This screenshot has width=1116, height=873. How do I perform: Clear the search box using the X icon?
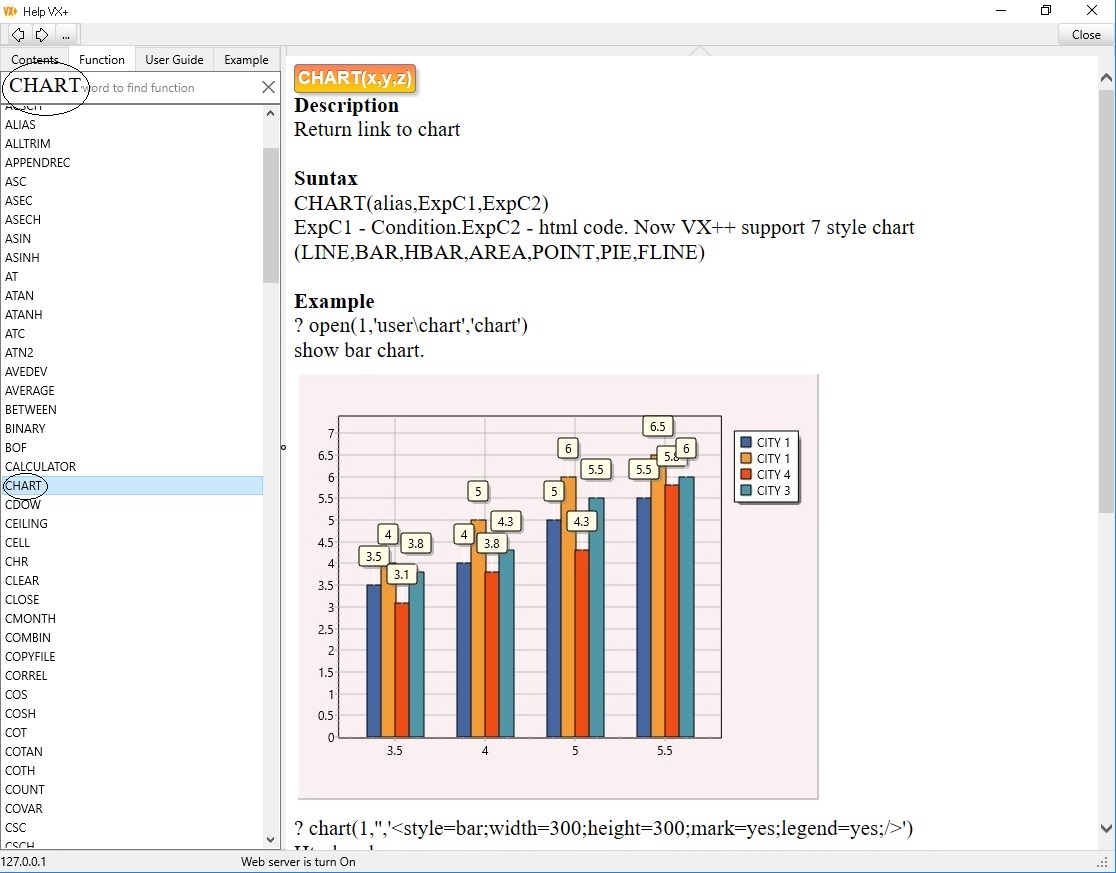268,87
